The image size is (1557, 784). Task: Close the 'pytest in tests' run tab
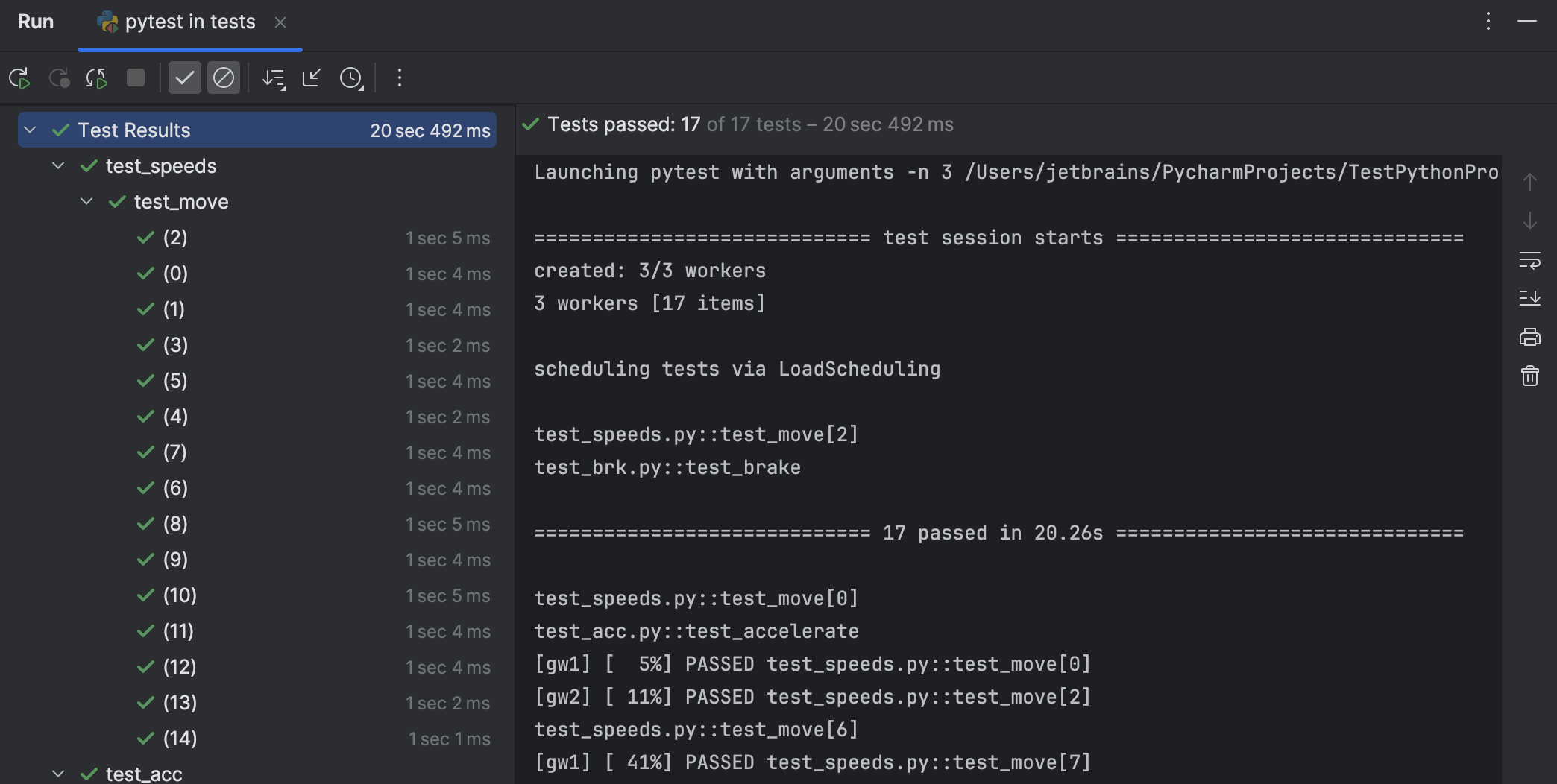280,23
